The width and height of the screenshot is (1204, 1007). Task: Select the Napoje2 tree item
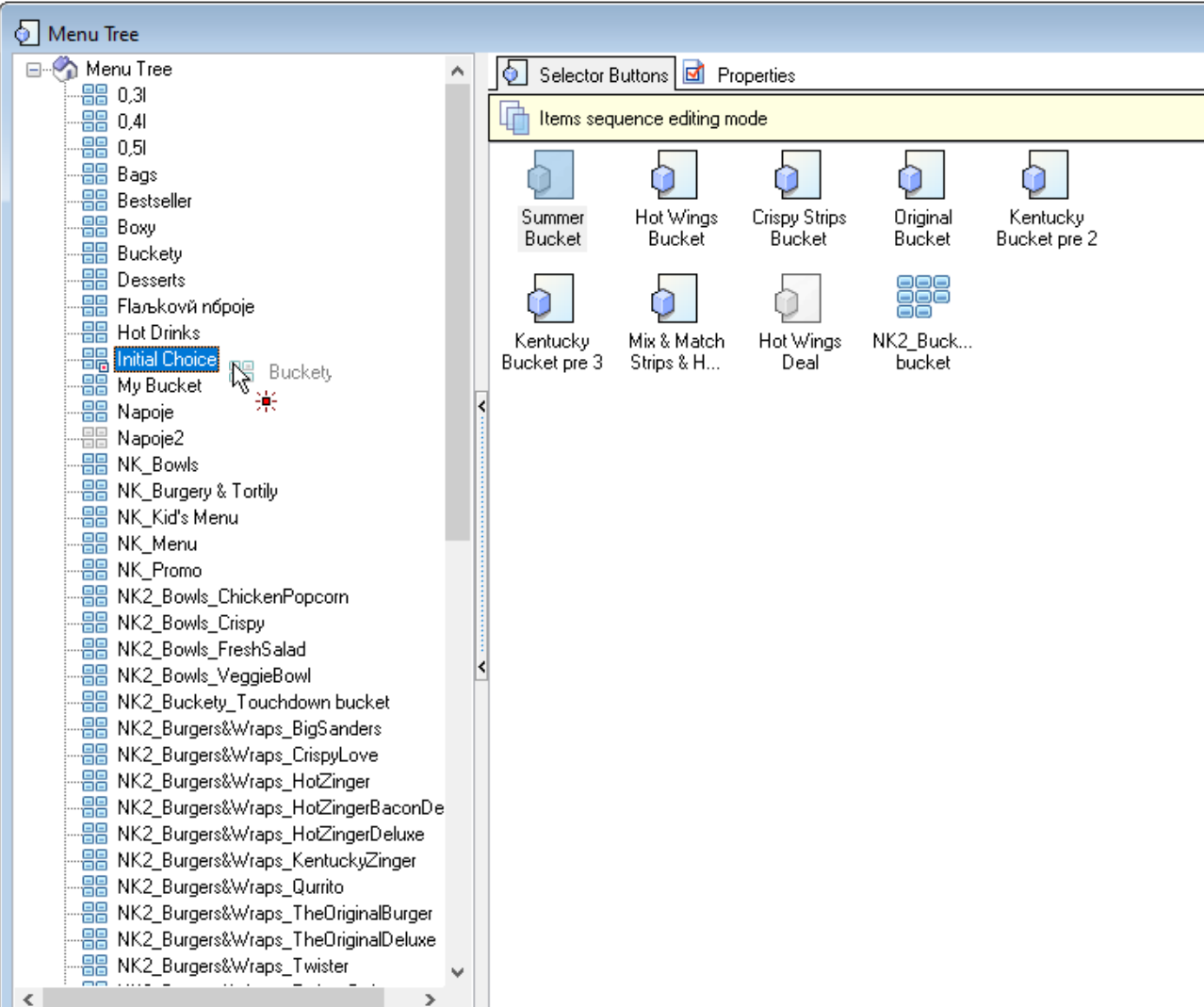point(150,438)
